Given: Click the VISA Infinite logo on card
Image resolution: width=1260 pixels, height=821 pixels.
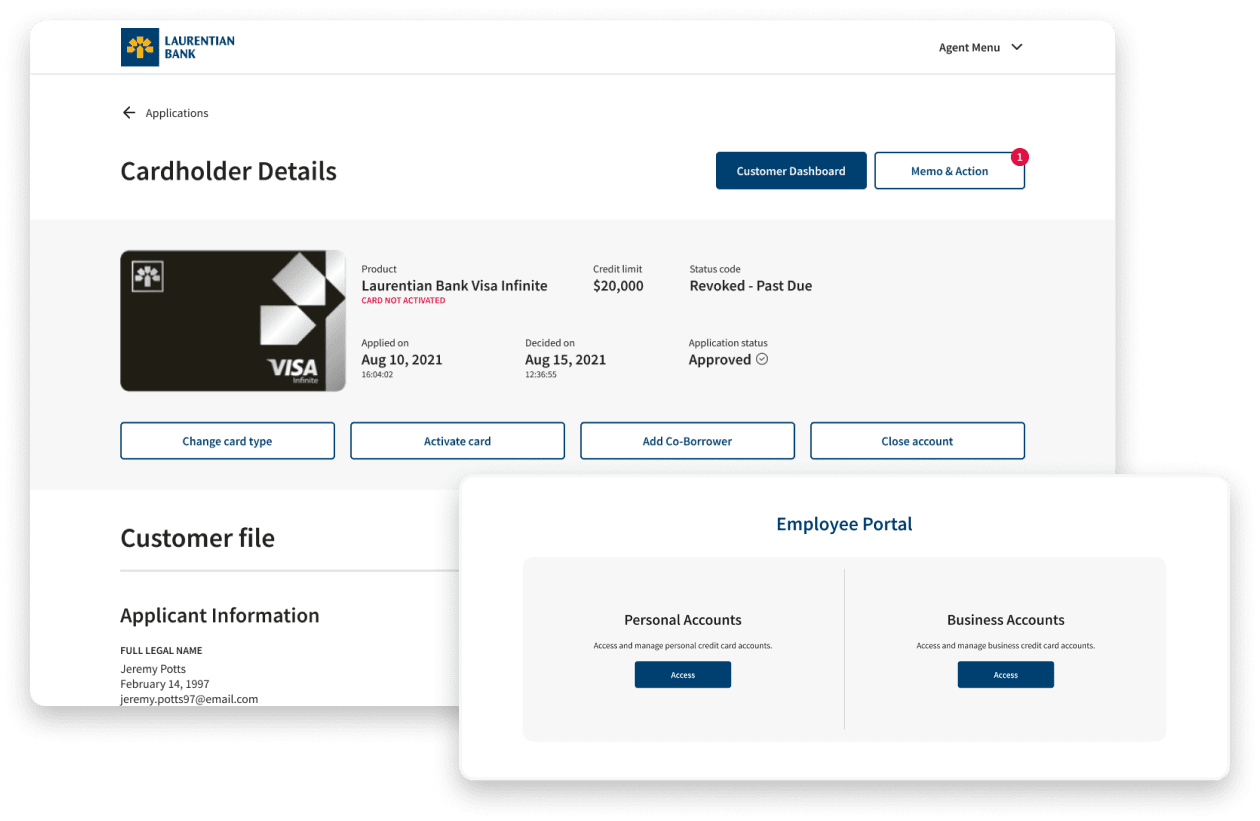Looking at the screenshot, I should (293, 370).
